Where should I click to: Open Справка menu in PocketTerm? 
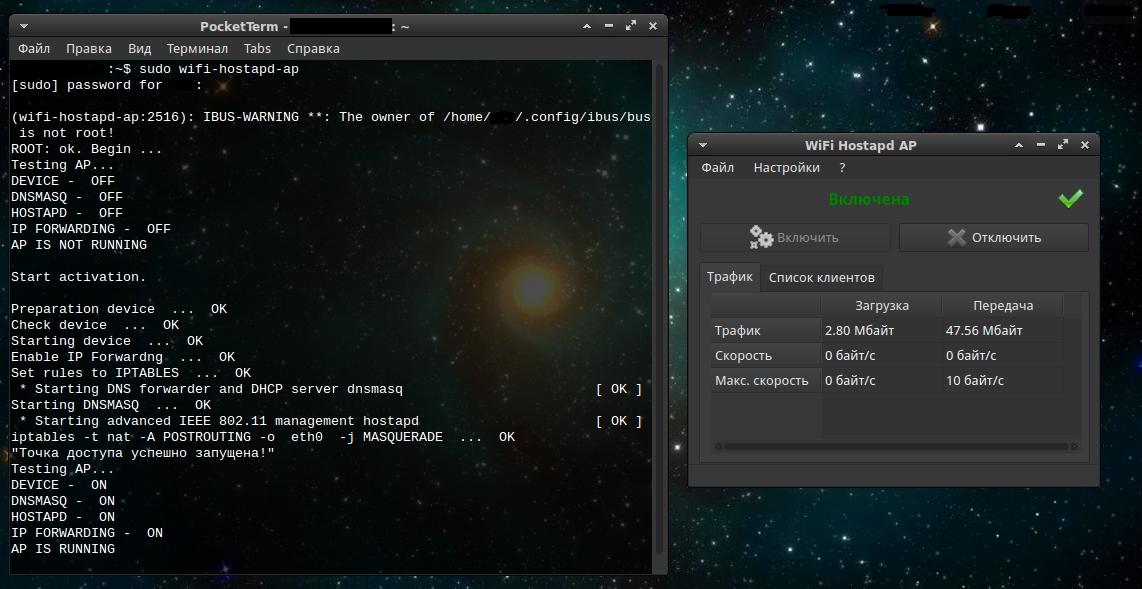tap(313, 49)
